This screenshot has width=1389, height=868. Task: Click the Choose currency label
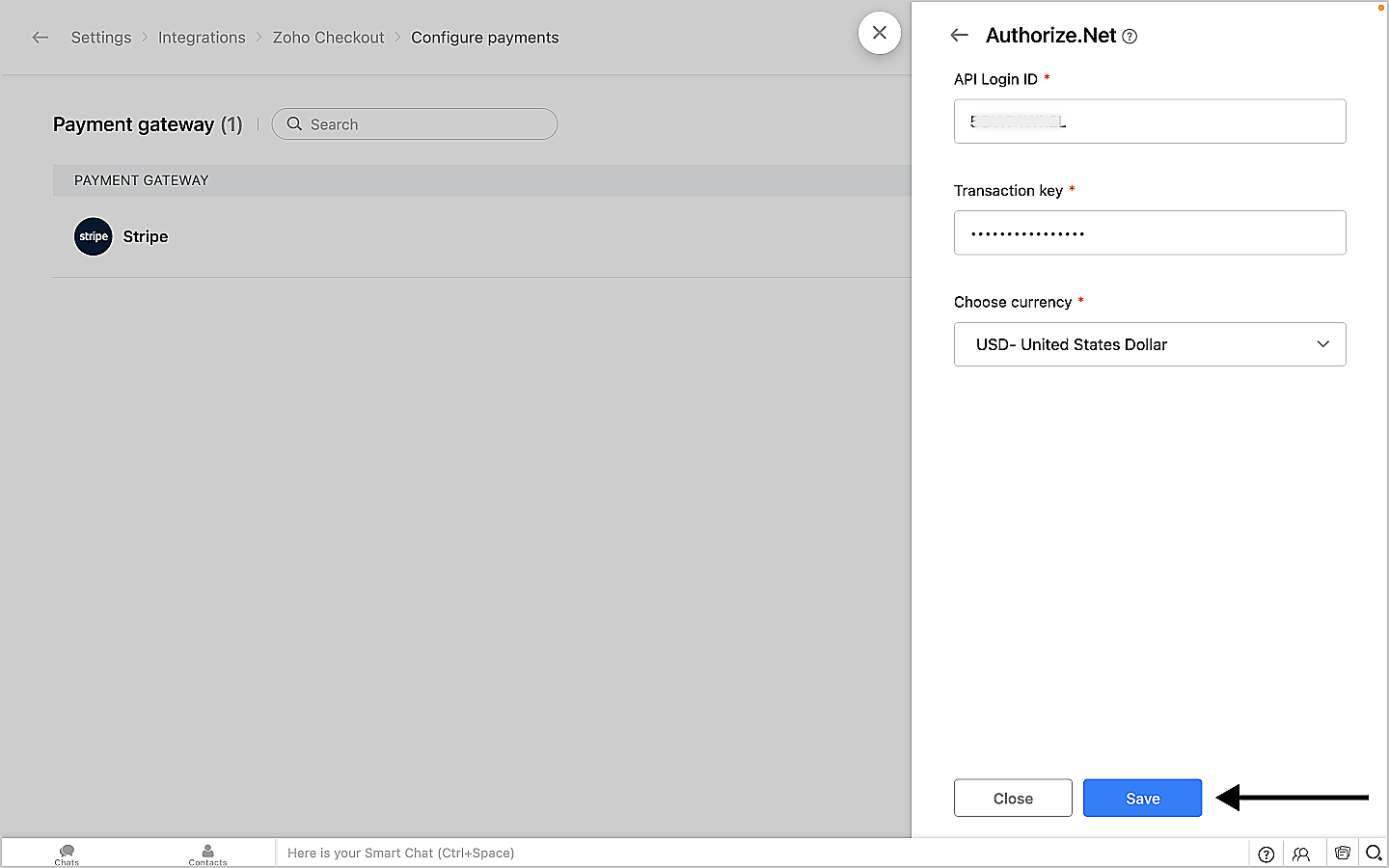1013,302
